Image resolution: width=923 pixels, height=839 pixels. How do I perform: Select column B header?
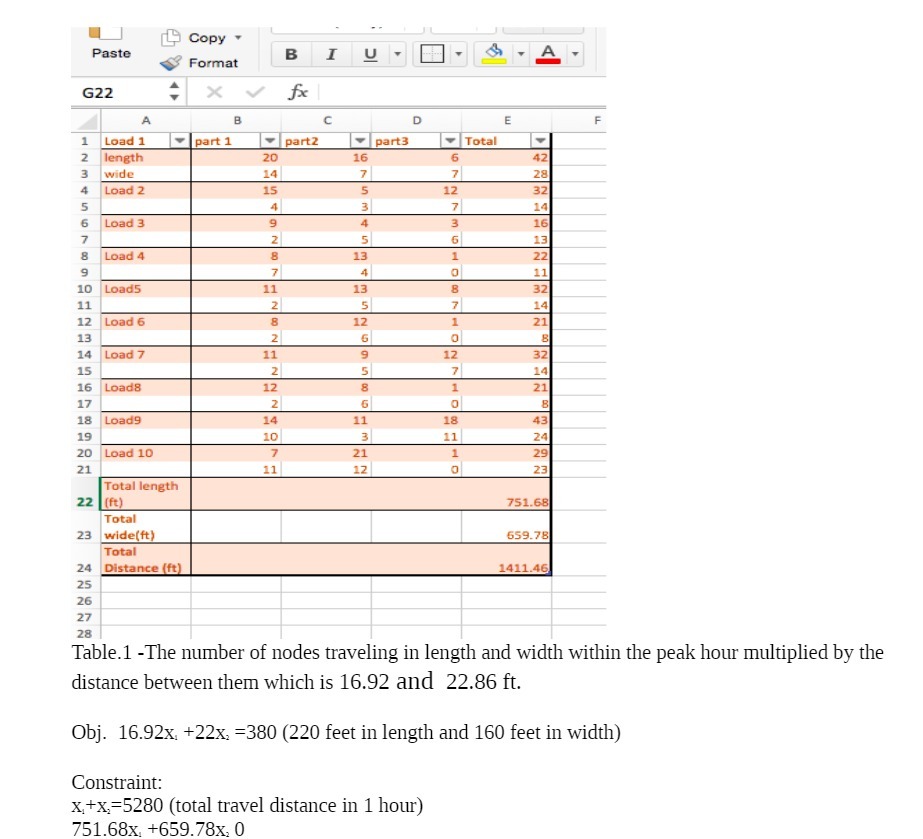(x=237, y=120)
